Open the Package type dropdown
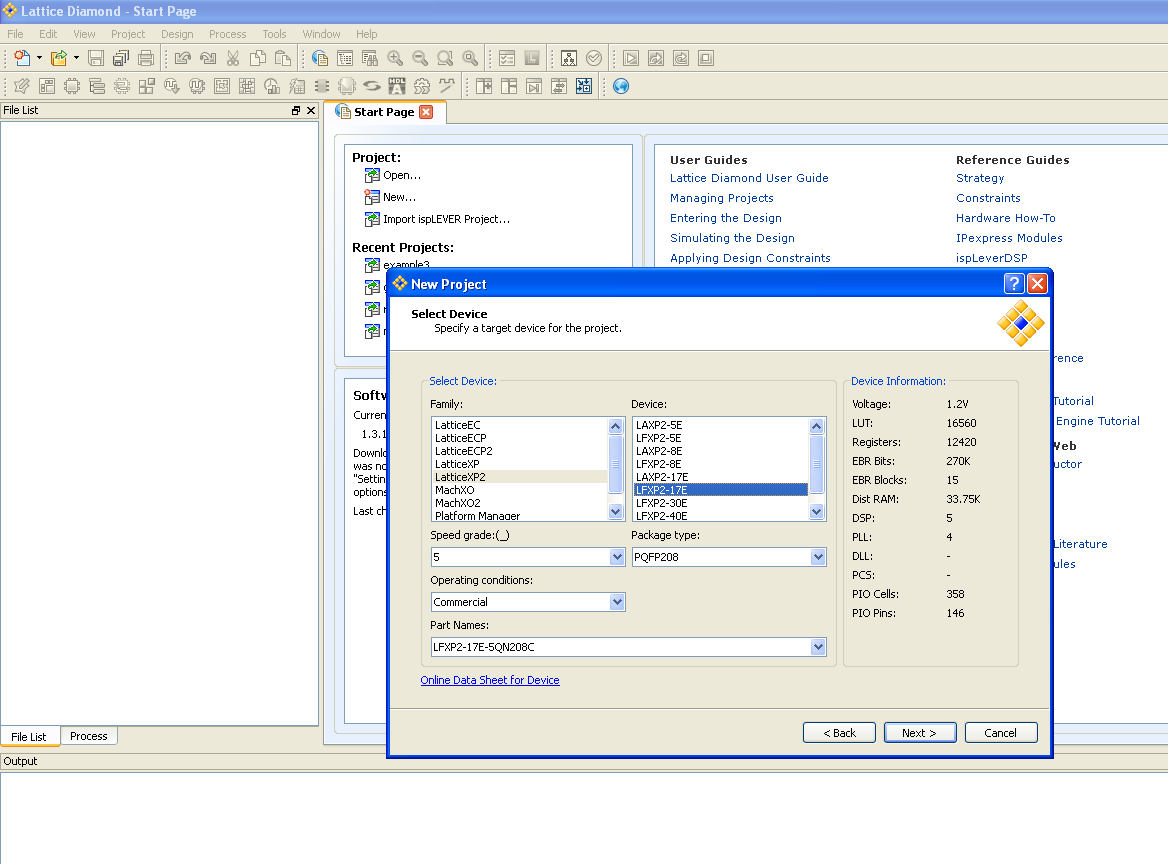1168x864 pixels. click(818, 557)
